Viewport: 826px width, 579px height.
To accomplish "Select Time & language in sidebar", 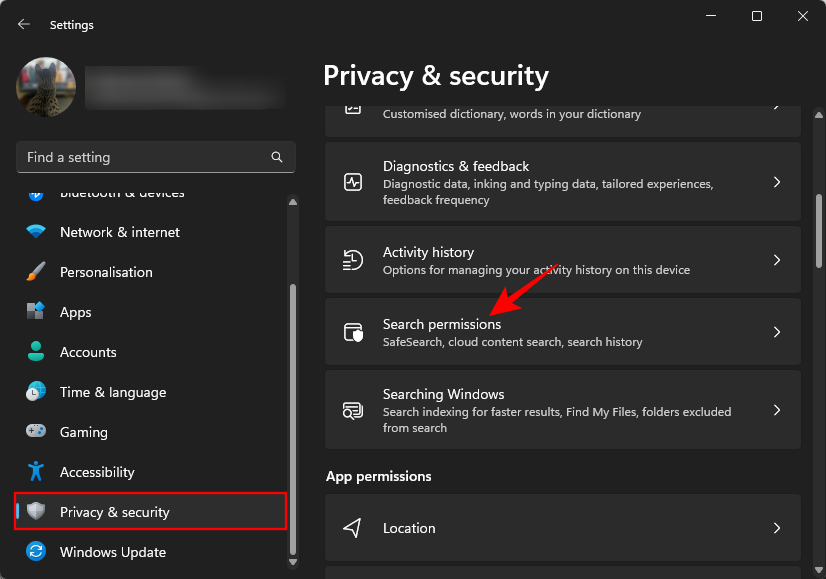I will pos(151,392).
